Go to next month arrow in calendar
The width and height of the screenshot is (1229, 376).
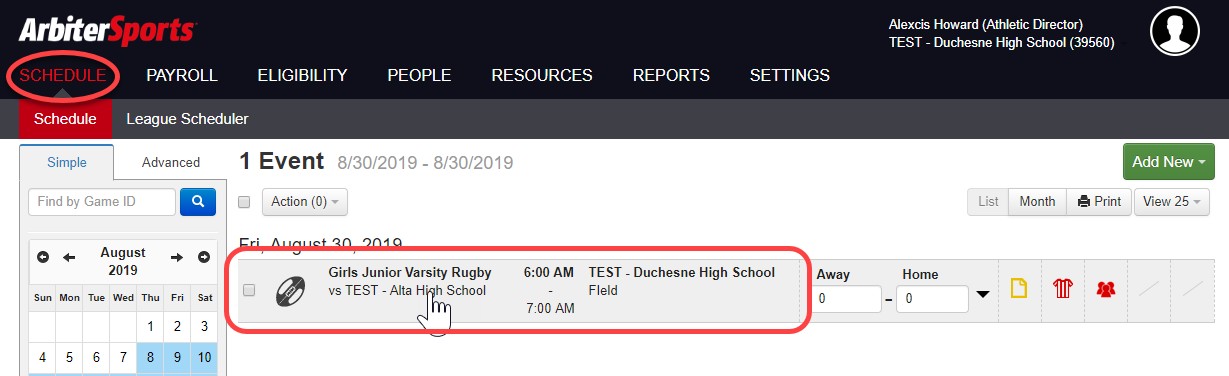tap(176, 257)
